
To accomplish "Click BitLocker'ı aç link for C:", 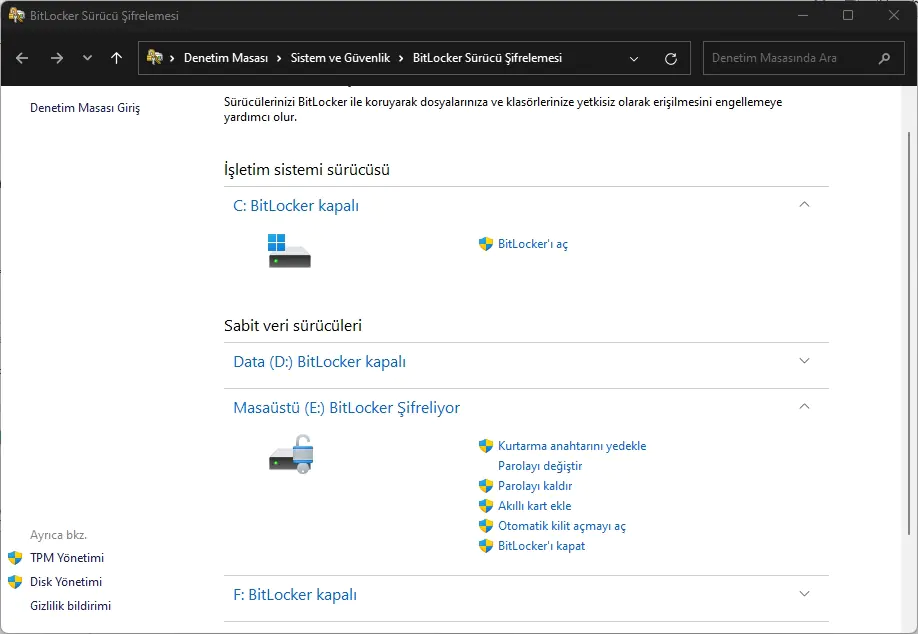I will coord(532,244).
